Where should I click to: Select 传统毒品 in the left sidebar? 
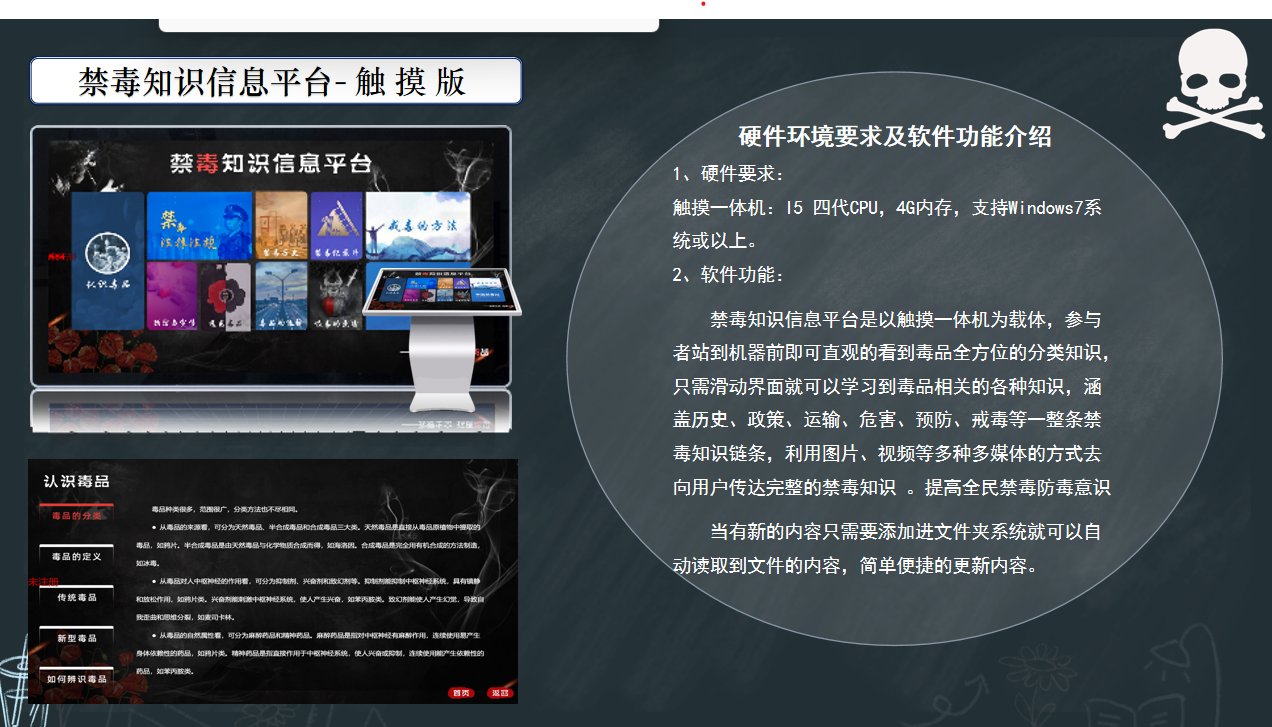click(77, 596)
